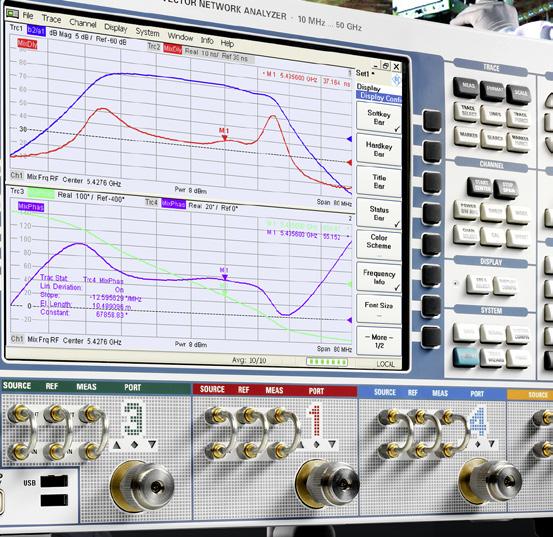The image size is (553, 537).
Task: Toggle the Title Bar softkey
Action: pyautogui.click(x=379, y=182)
